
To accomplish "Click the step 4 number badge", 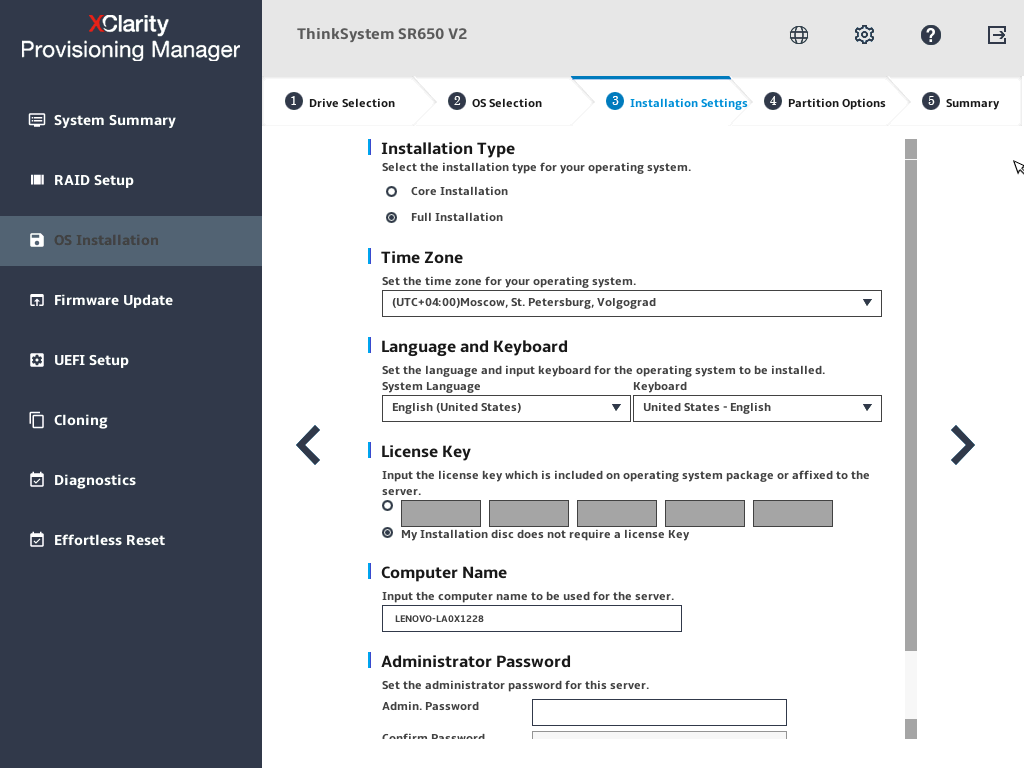I will coord(773,101).
